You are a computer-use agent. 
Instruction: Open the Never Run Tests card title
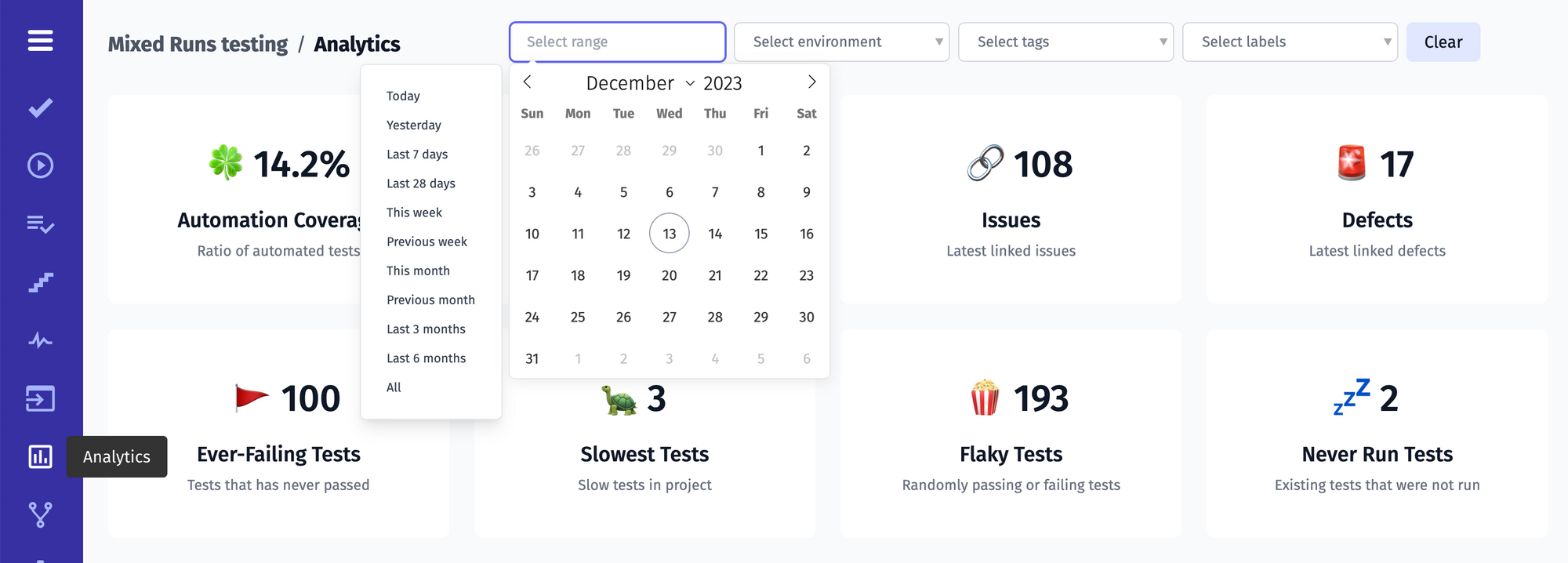(x=1377, y=454)
